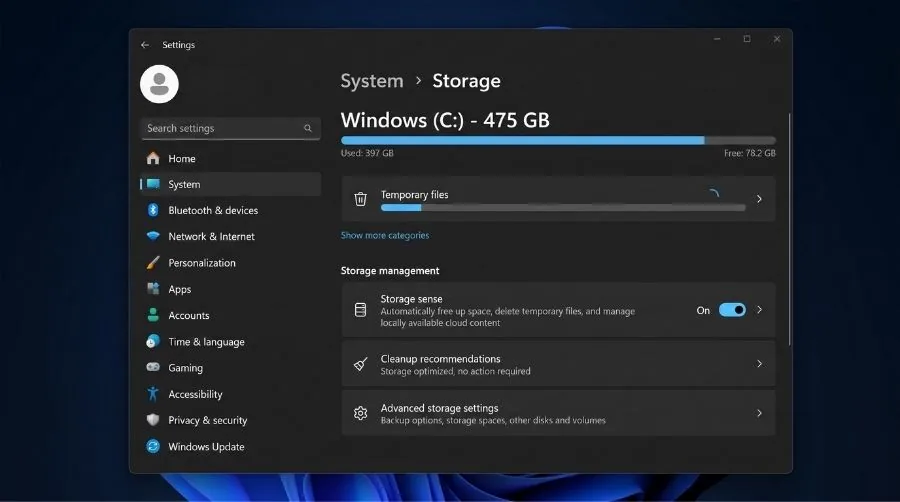The image size is (900, 502).
Task: Click the Storage sense label
Action: 411,298
